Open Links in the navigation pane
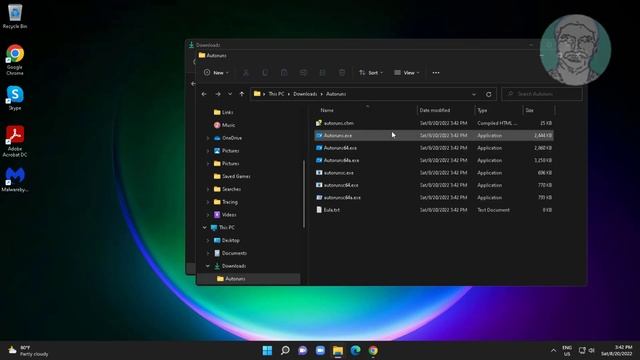640x360 pixels. coord(223,112)
